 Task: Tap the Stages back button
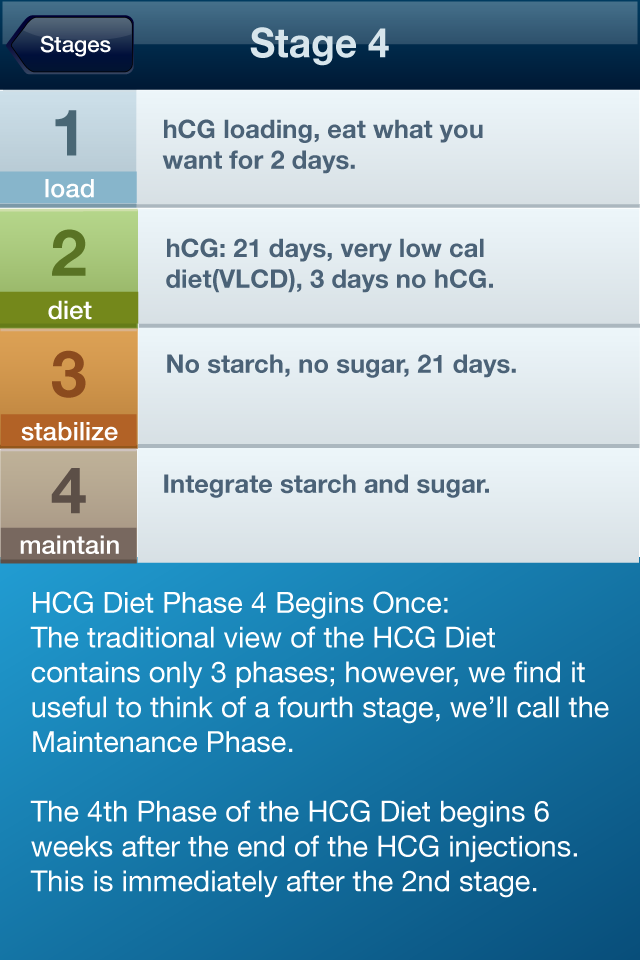tap(72, 44)
